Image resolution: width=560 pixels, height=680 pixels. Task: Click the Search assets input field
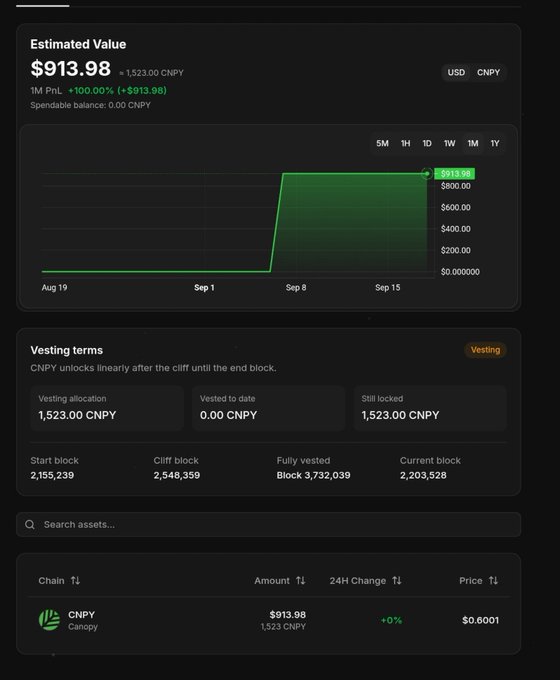pyautogui.click(x=269, y=525)
